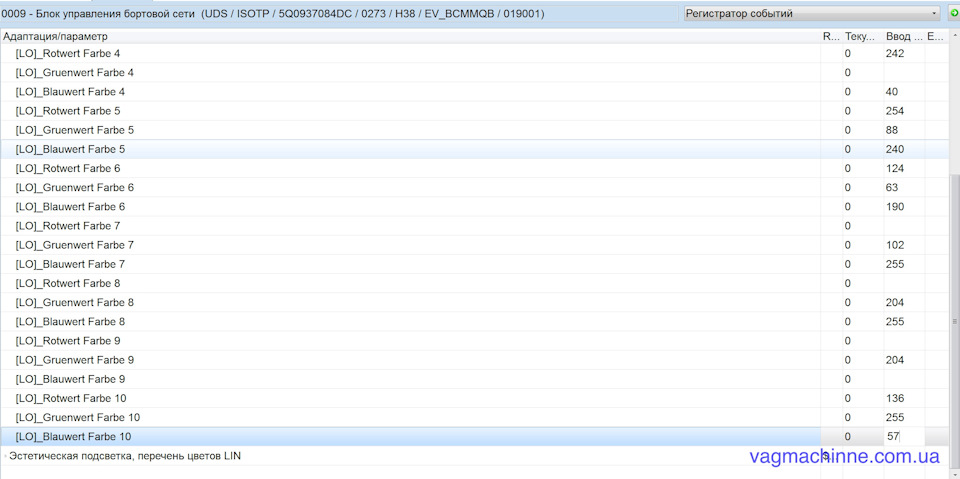Select row [LO]_Blauwert Farbe 7
The height and width of the screenshot is (479, 960).
474,264
